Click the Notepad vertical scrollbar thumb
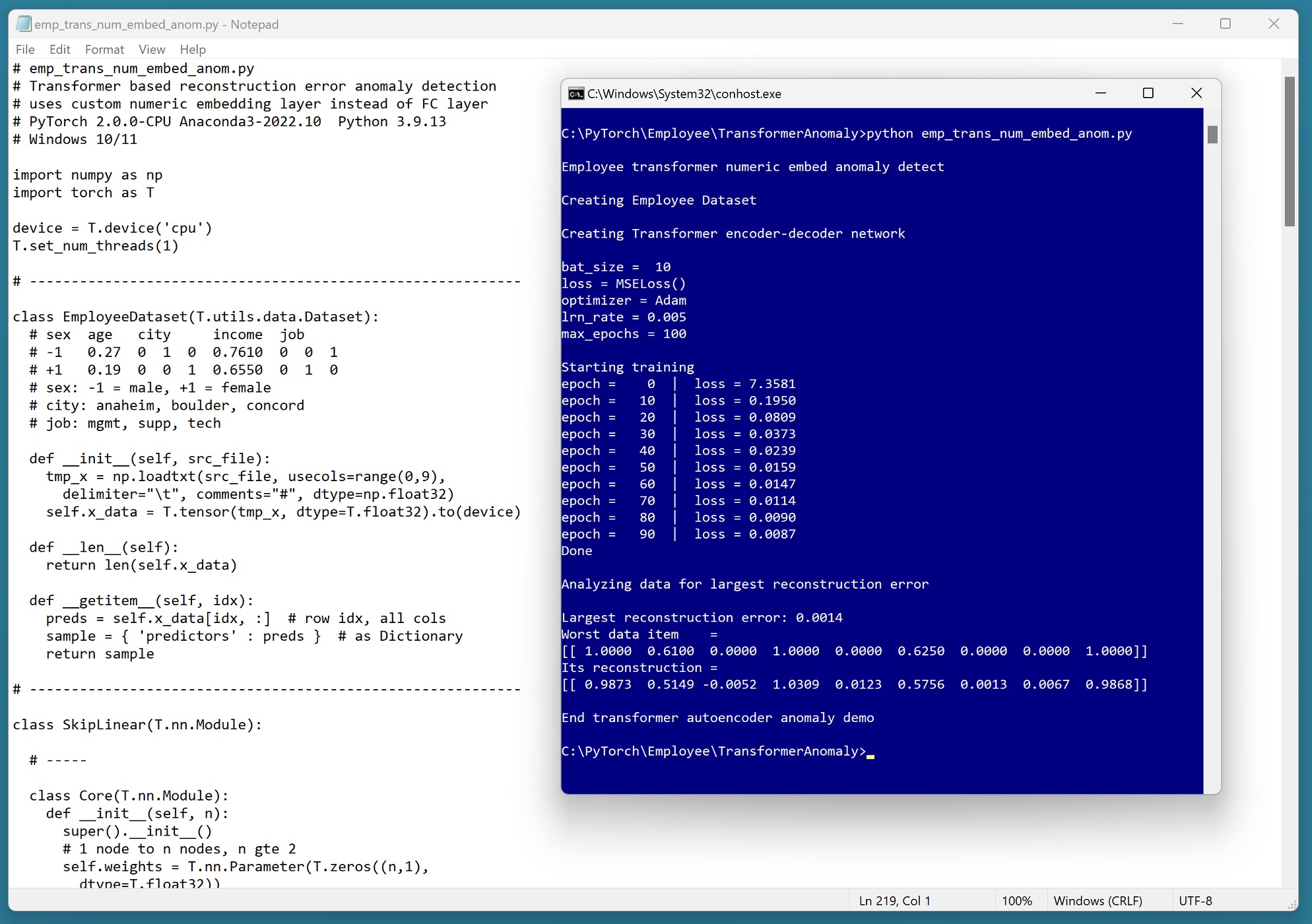The image size is (1312, 924). [x=1290, y=152]
